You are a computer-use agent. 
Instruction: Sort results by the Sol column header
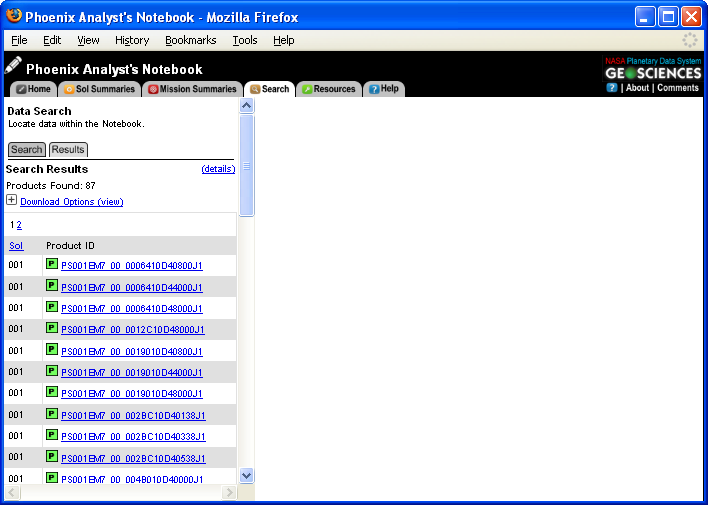(16, 246)
